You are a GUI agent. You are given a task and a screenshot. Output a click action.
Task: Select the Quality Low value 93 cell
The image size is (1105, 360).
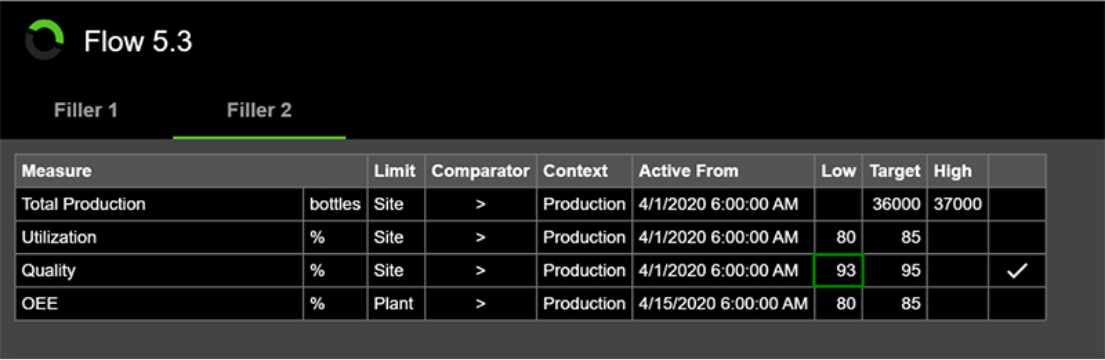click(839, 271)
